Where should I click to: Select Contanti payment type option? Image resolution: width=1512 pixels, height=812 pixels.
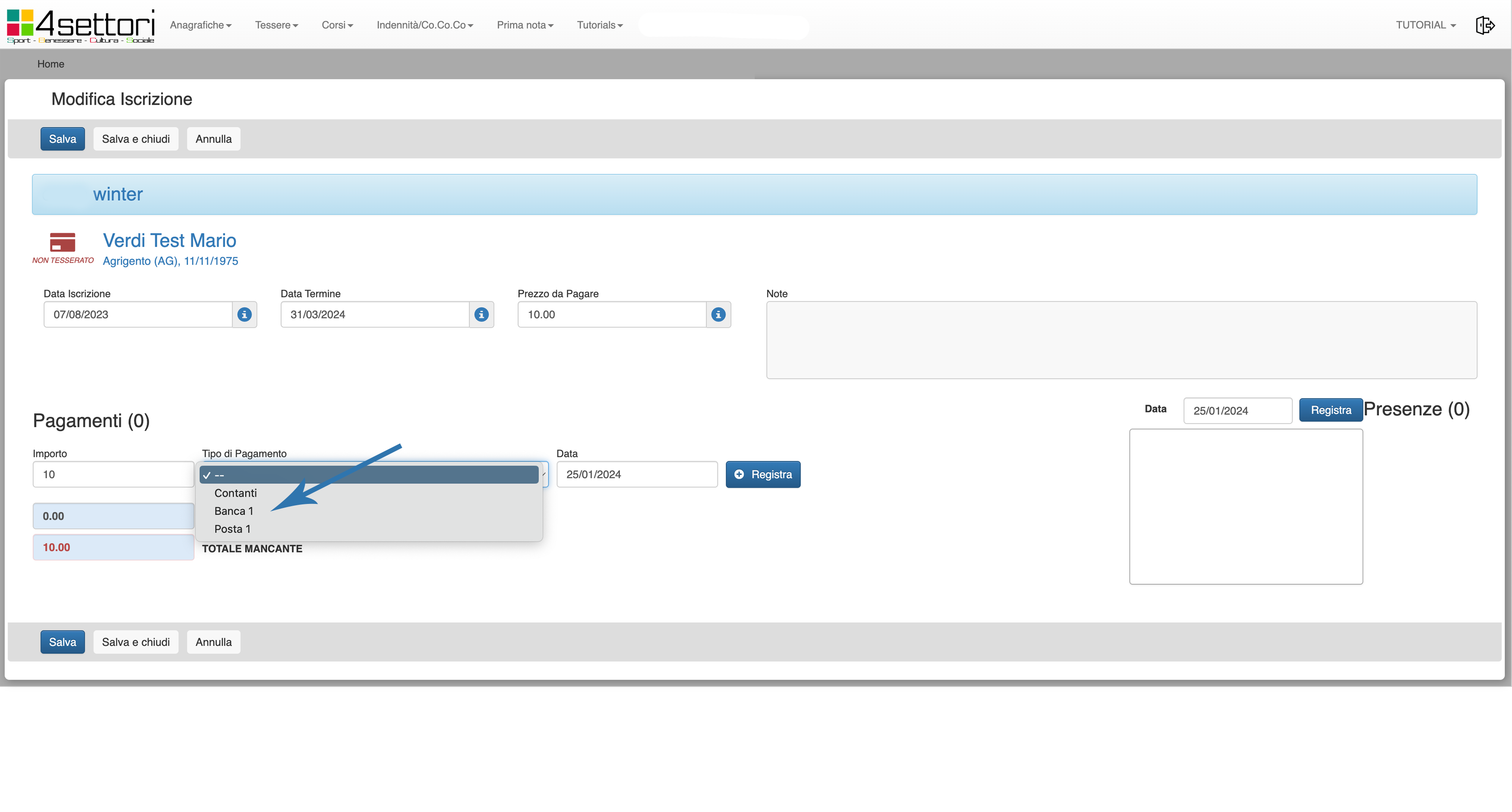(x=235, y=493)
